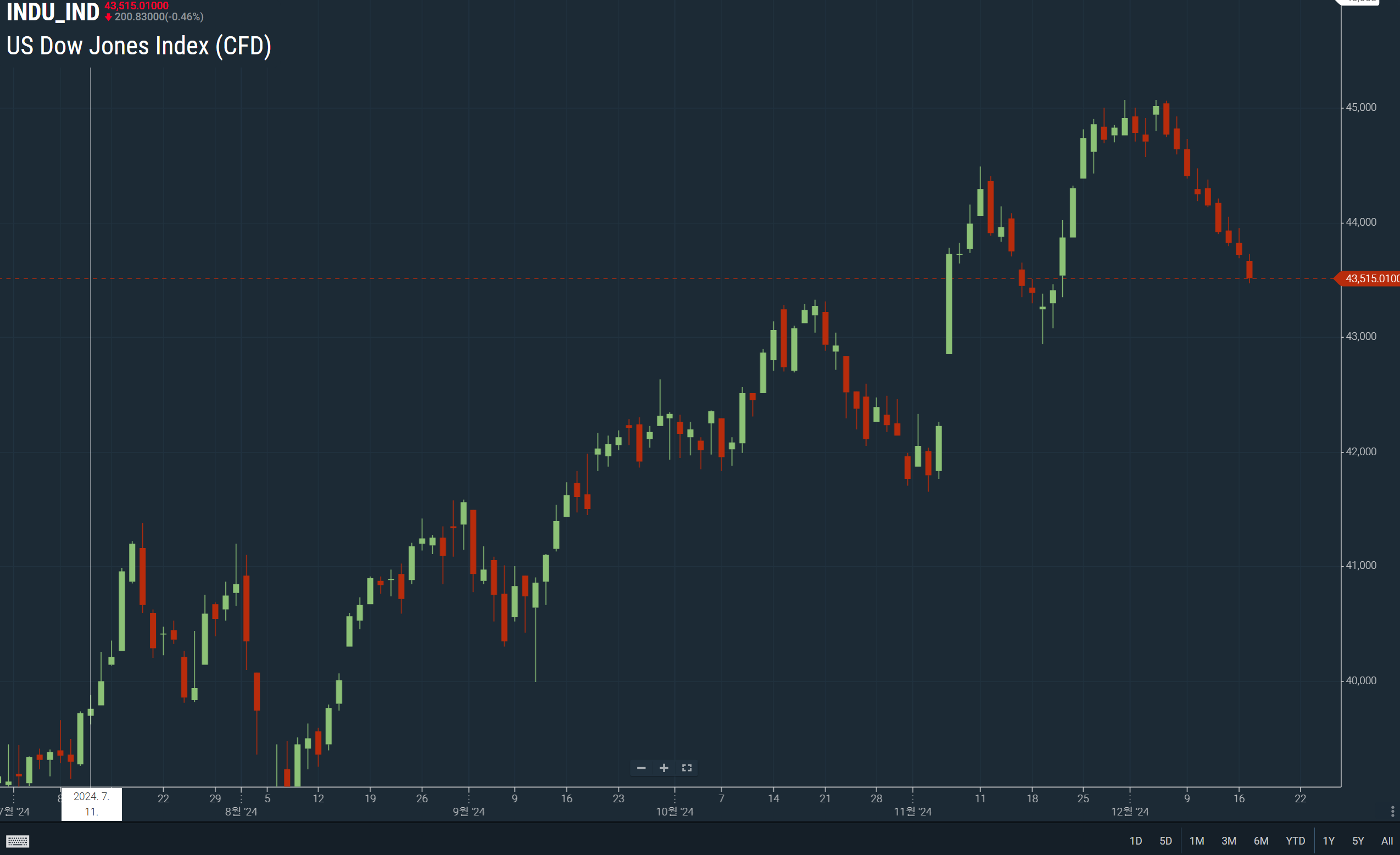Image resolution: width=1400 pixels, height=855 pixels.
Task: Set the chart range to 5Y
Action: [1357, 841]
